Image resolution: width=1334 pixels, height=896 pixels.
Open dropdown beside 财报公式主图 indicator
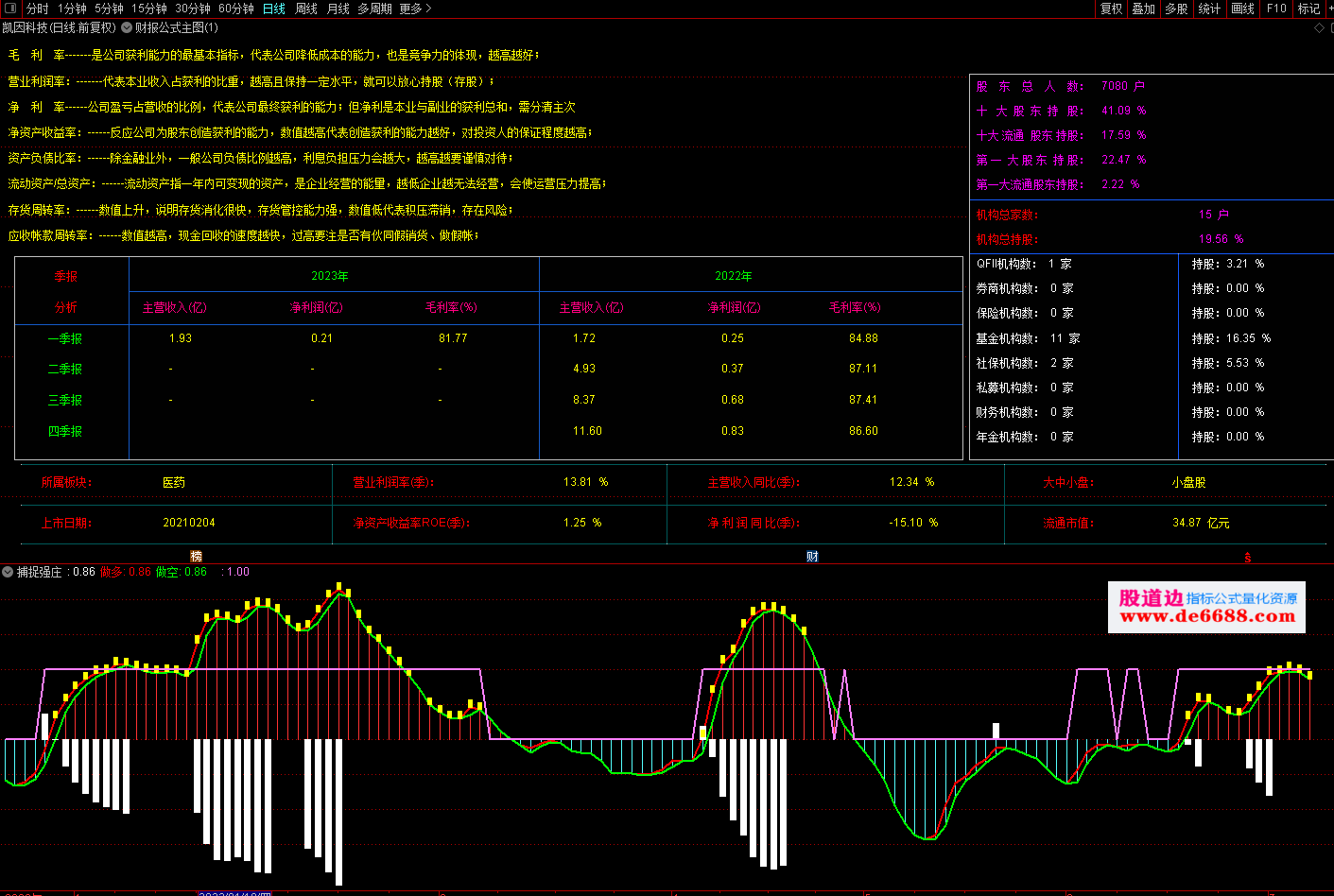tap(127, 27)
